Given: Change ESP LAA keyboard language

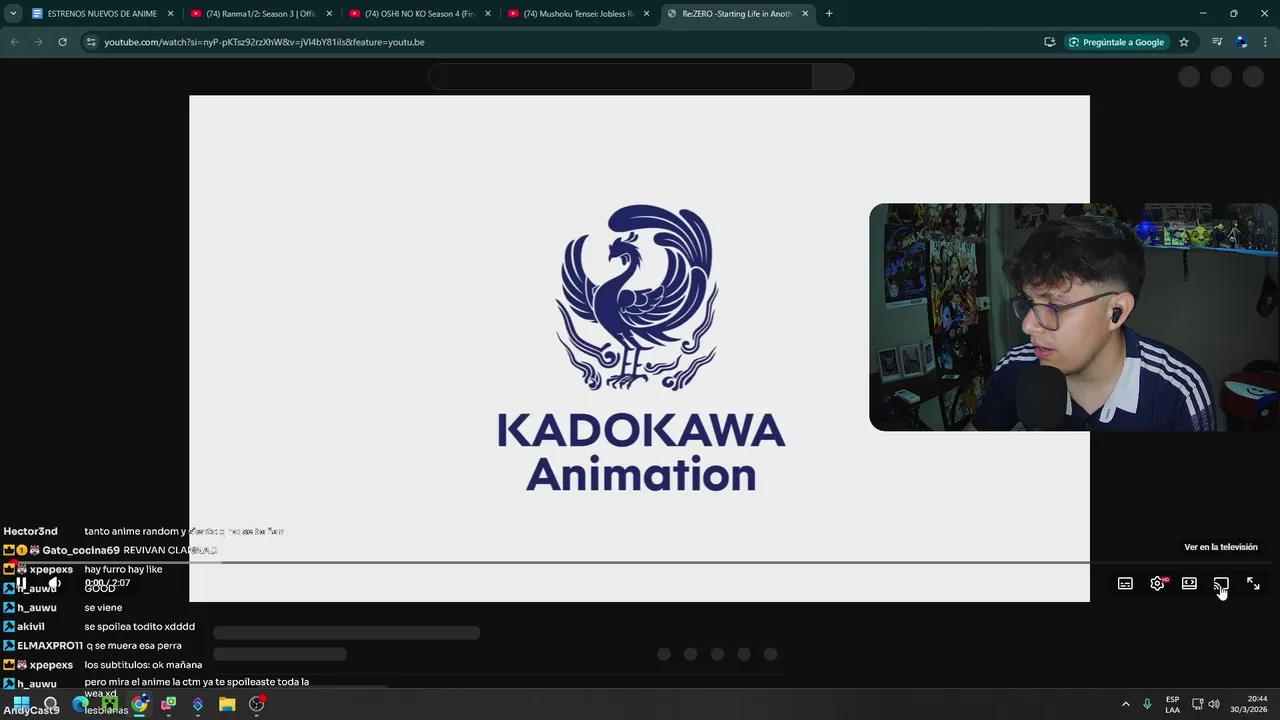Looking at the screenshot, I should click(x=1172, y=704).
